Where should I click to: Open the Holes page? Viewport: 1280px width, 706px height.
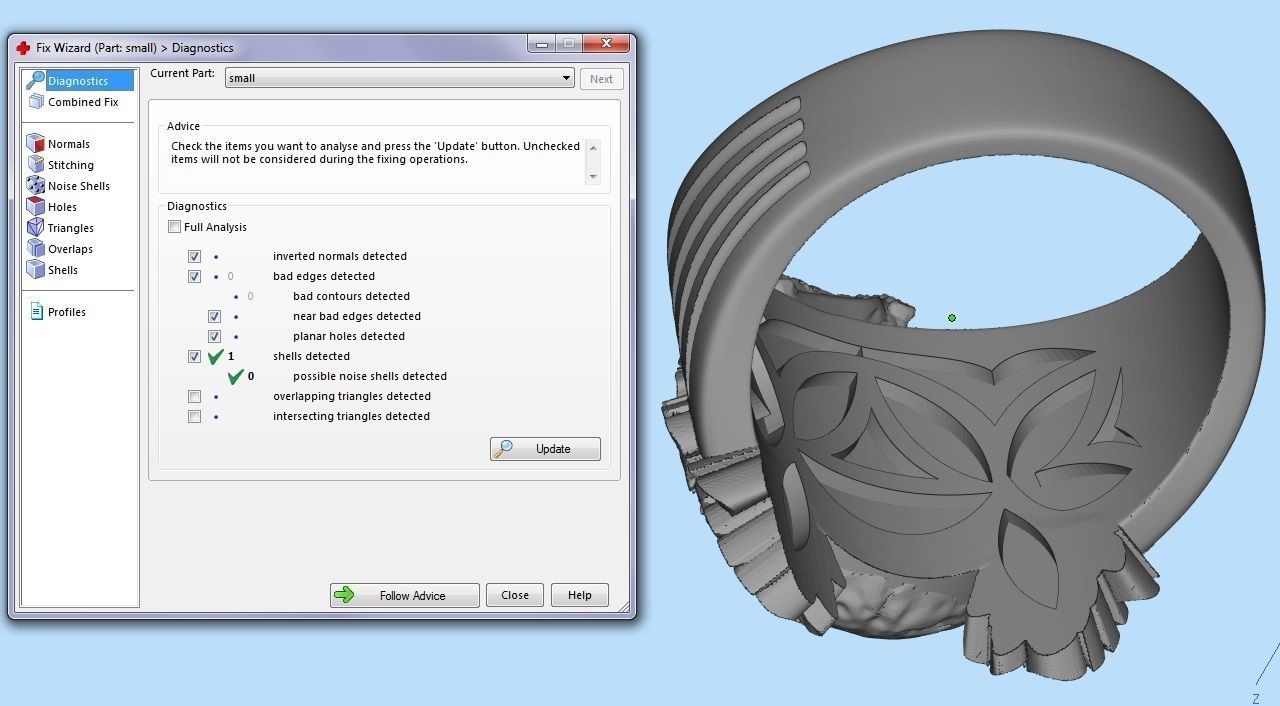coord(62,207)
